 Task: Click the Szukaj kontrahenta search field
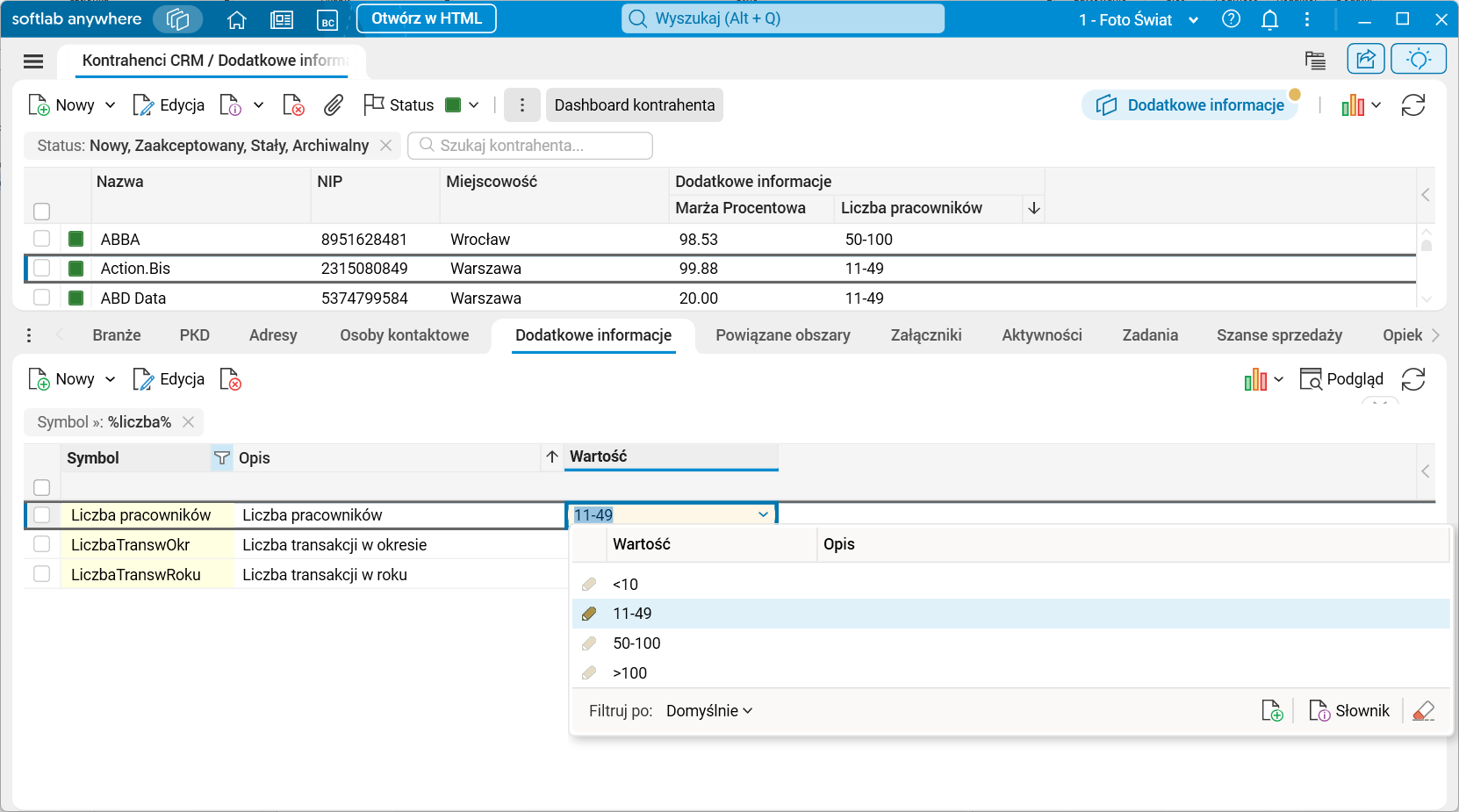531,146
